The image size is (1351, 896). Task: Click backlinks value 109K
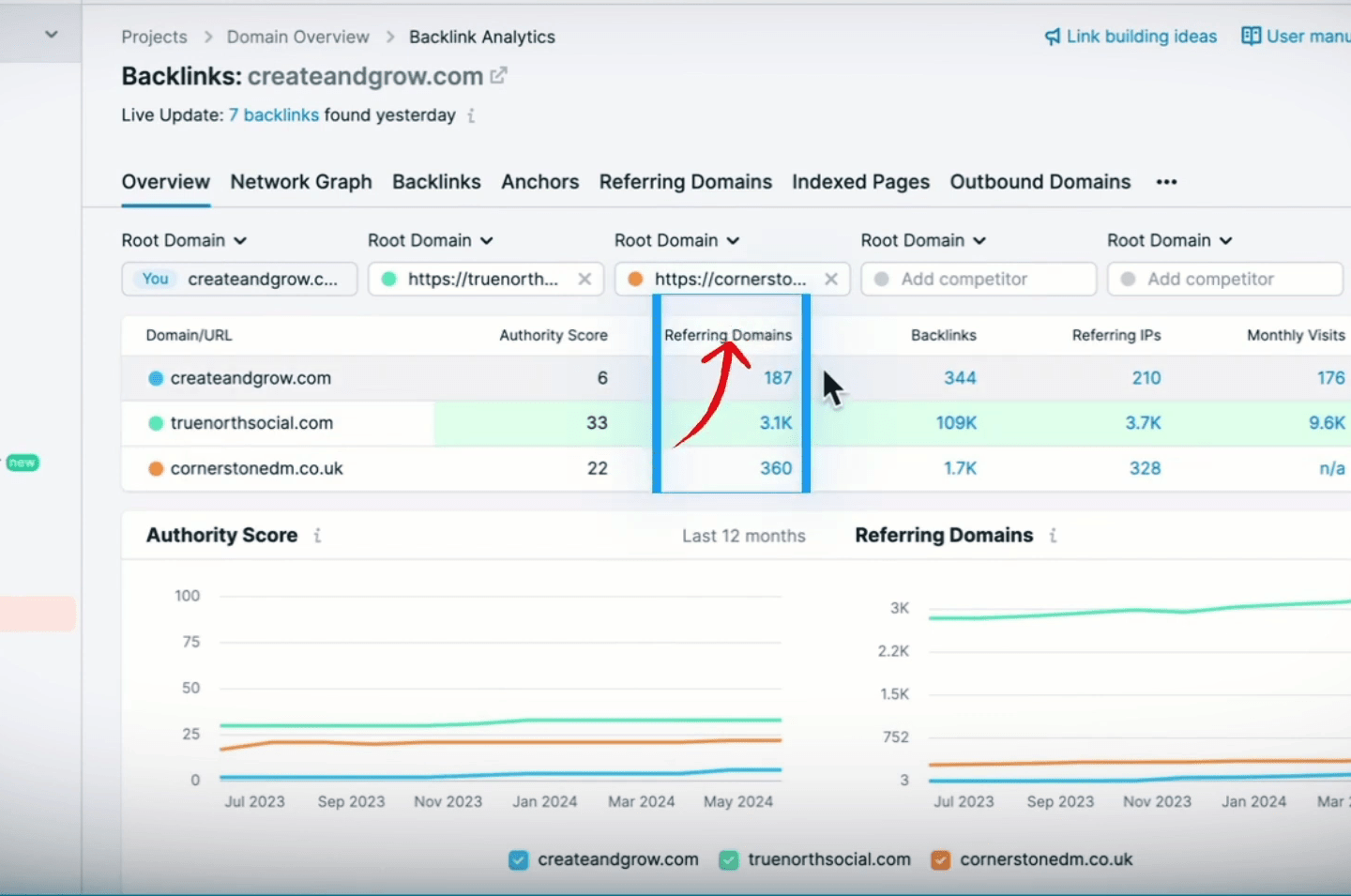coord(956,423)
